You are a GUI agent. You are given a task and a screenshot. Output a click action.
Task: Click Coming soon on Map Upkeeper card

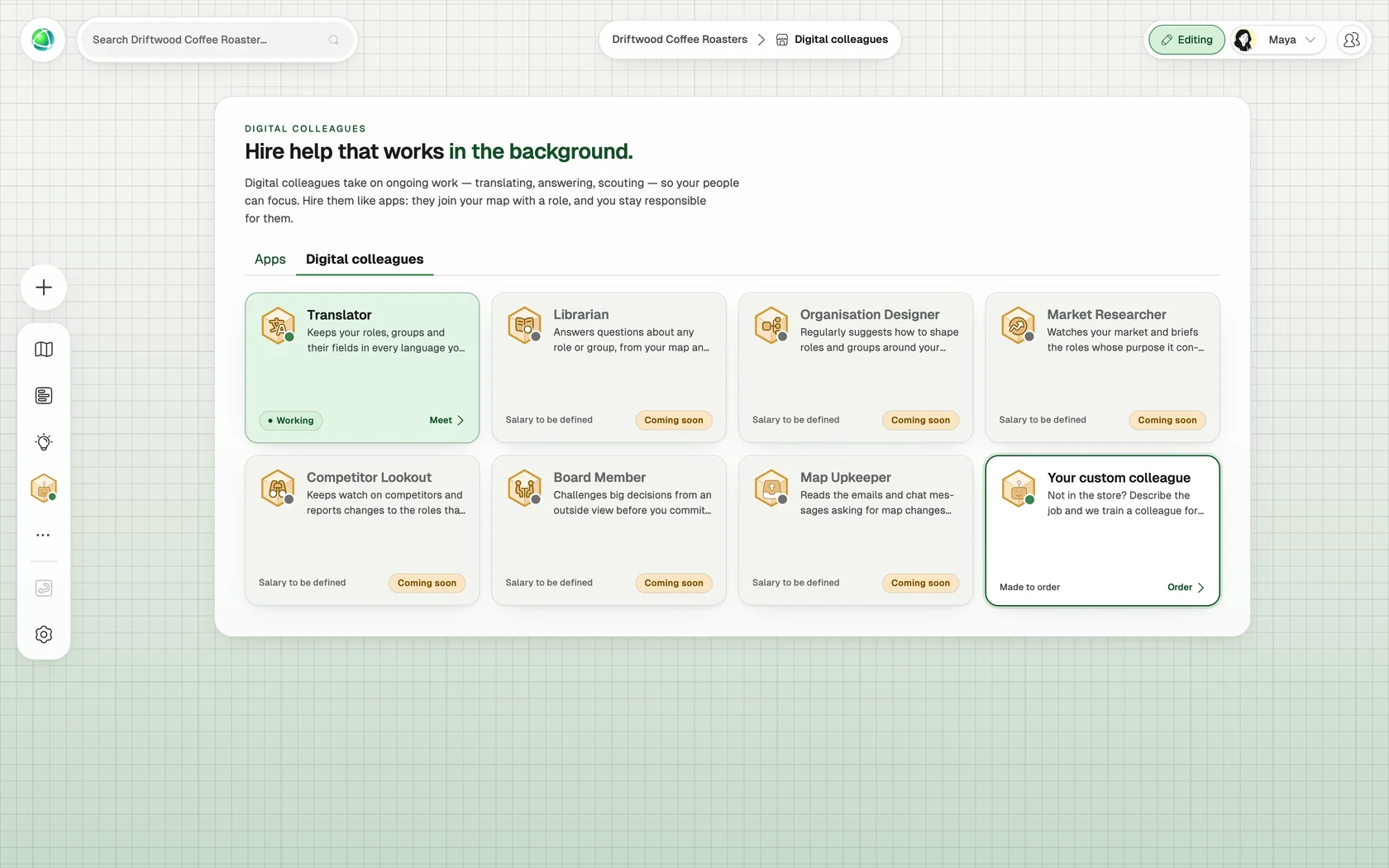coord(920,584)
